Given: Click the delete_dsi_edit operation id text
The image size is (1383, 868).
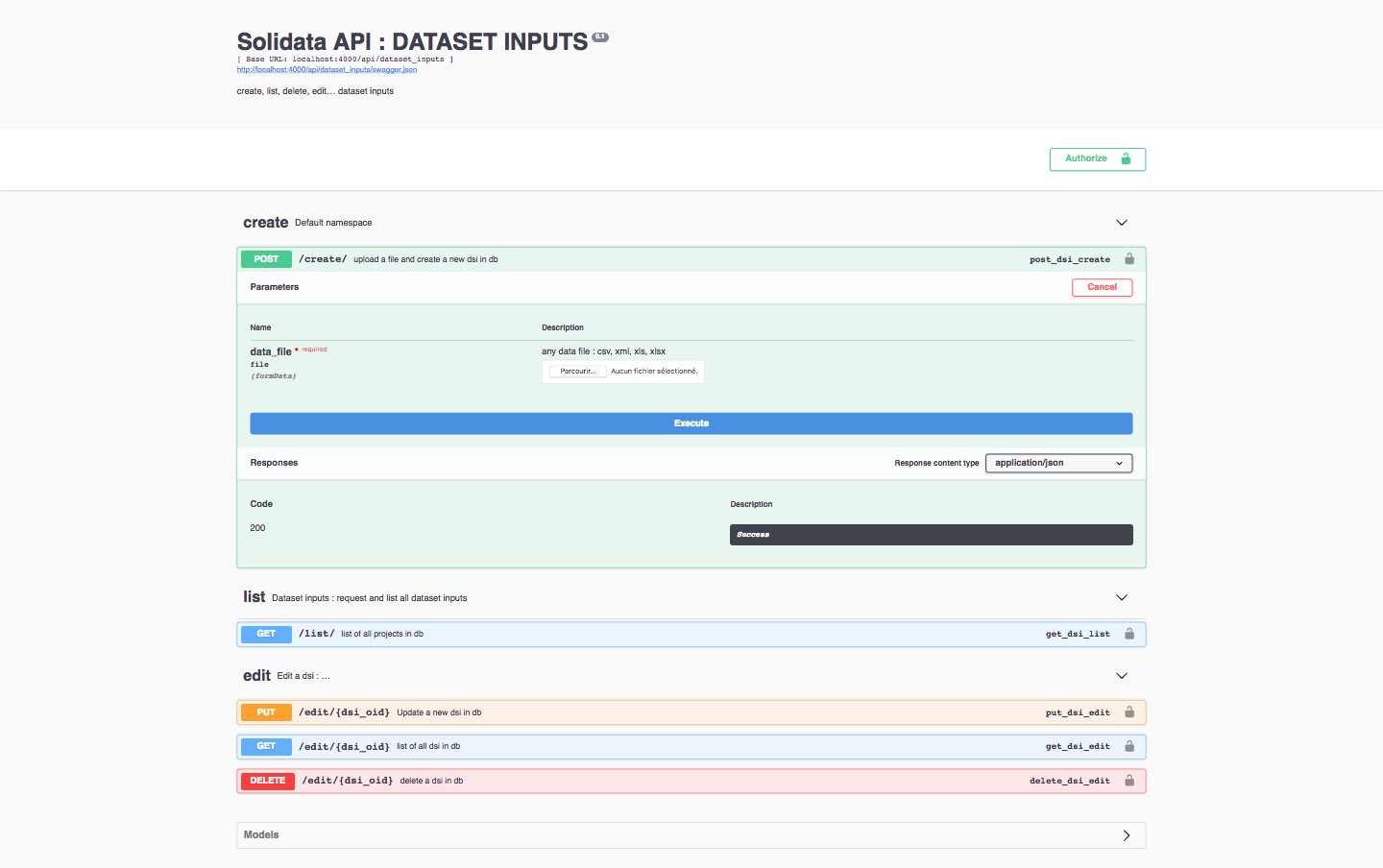Looking at the screenshot, I should coord(1070,781).
